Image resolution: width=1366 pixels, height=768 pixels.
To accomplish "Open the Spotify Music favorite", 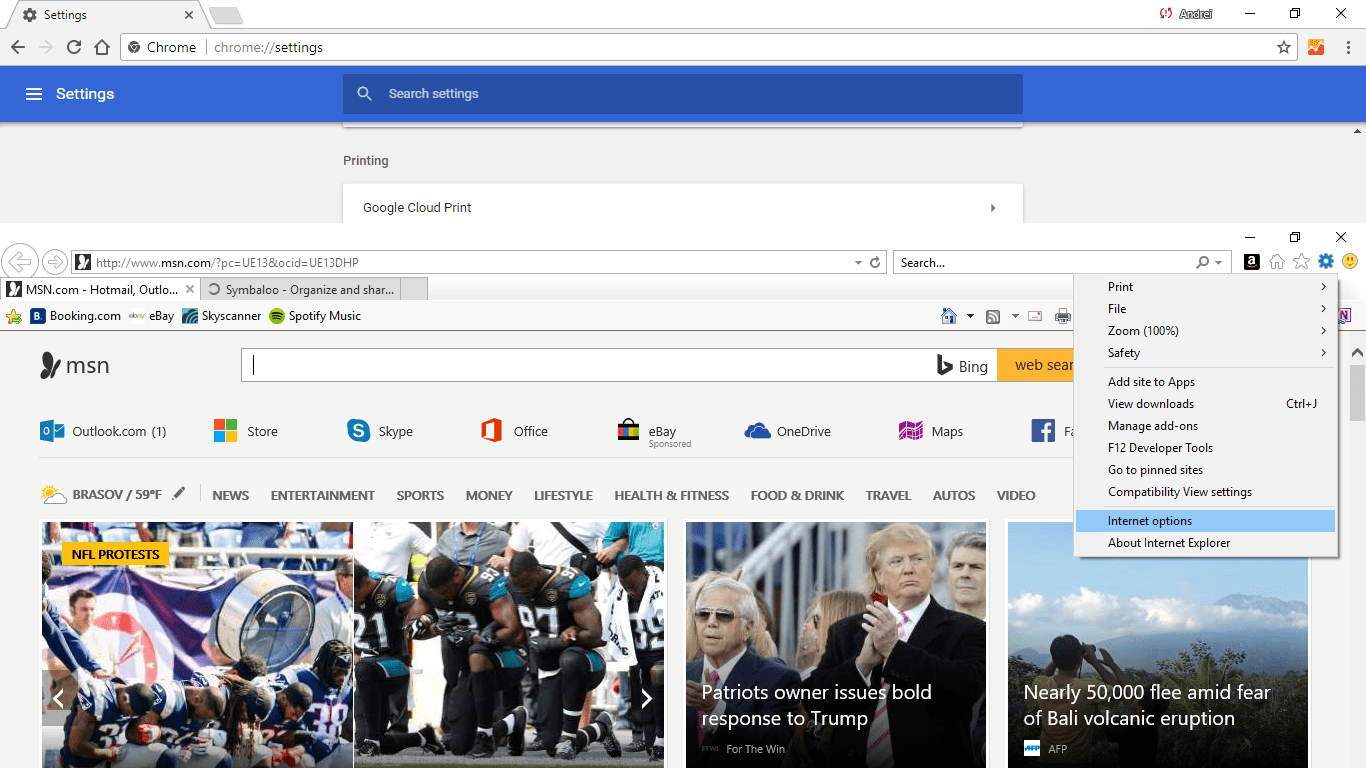I will pos(315,316).
